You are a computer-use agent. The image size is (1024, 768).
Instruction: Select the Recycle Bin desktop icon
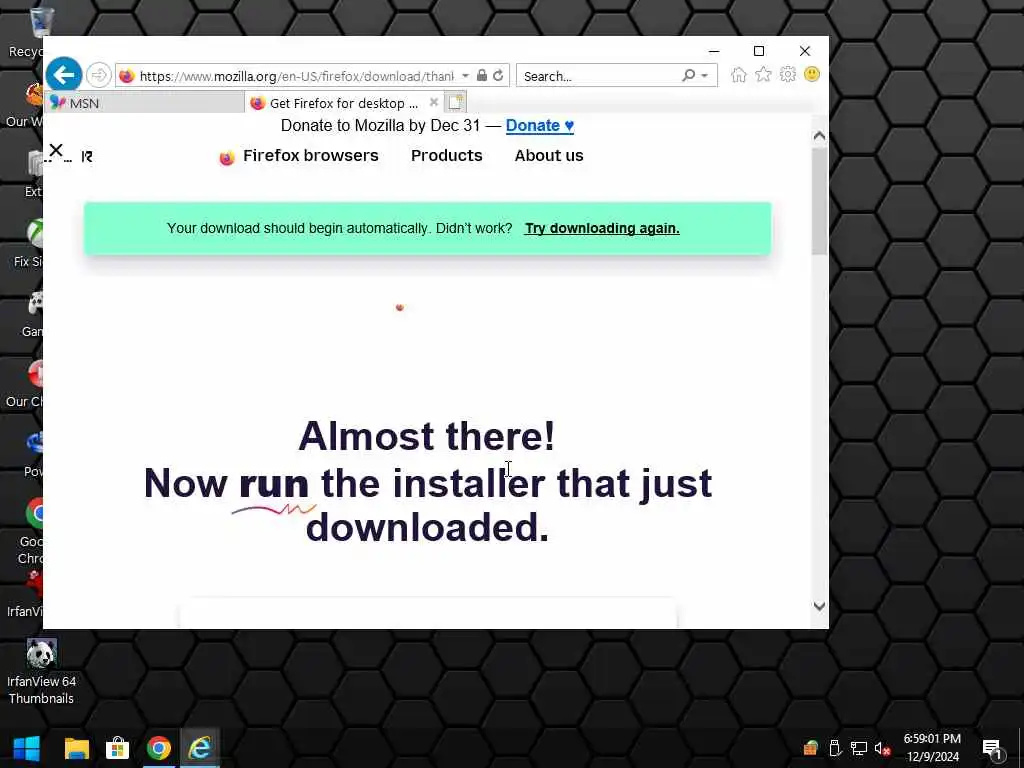[x=31, y=33]
